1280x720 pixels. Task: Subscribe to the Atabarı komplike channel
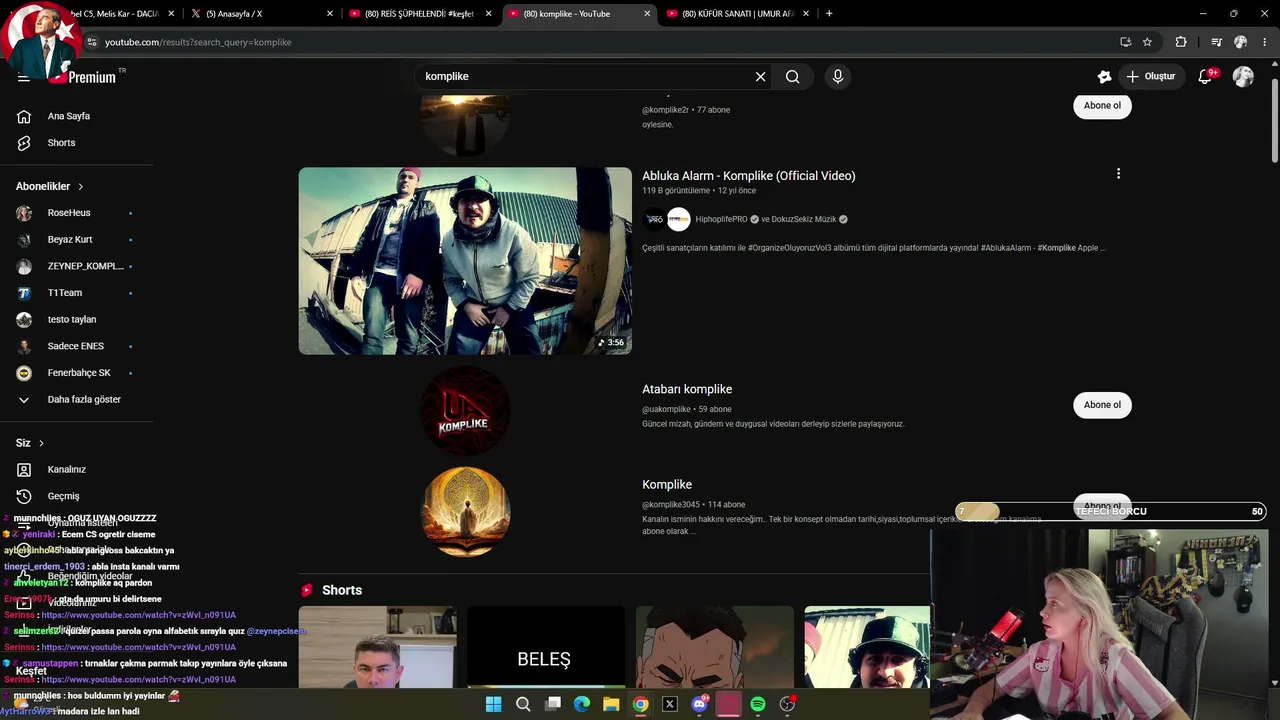(x=1102, y=405)
